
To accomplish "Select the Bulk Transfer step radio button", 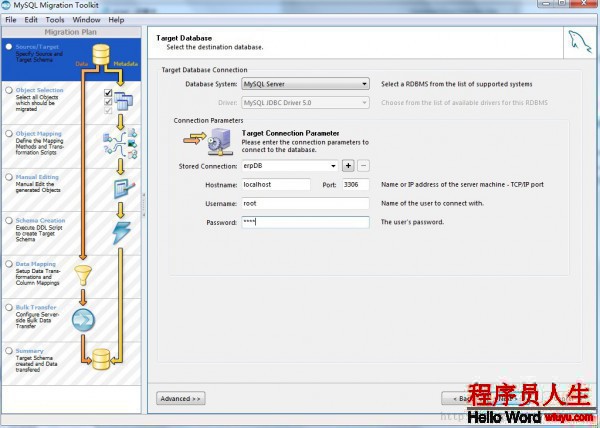I will [9, 307].
